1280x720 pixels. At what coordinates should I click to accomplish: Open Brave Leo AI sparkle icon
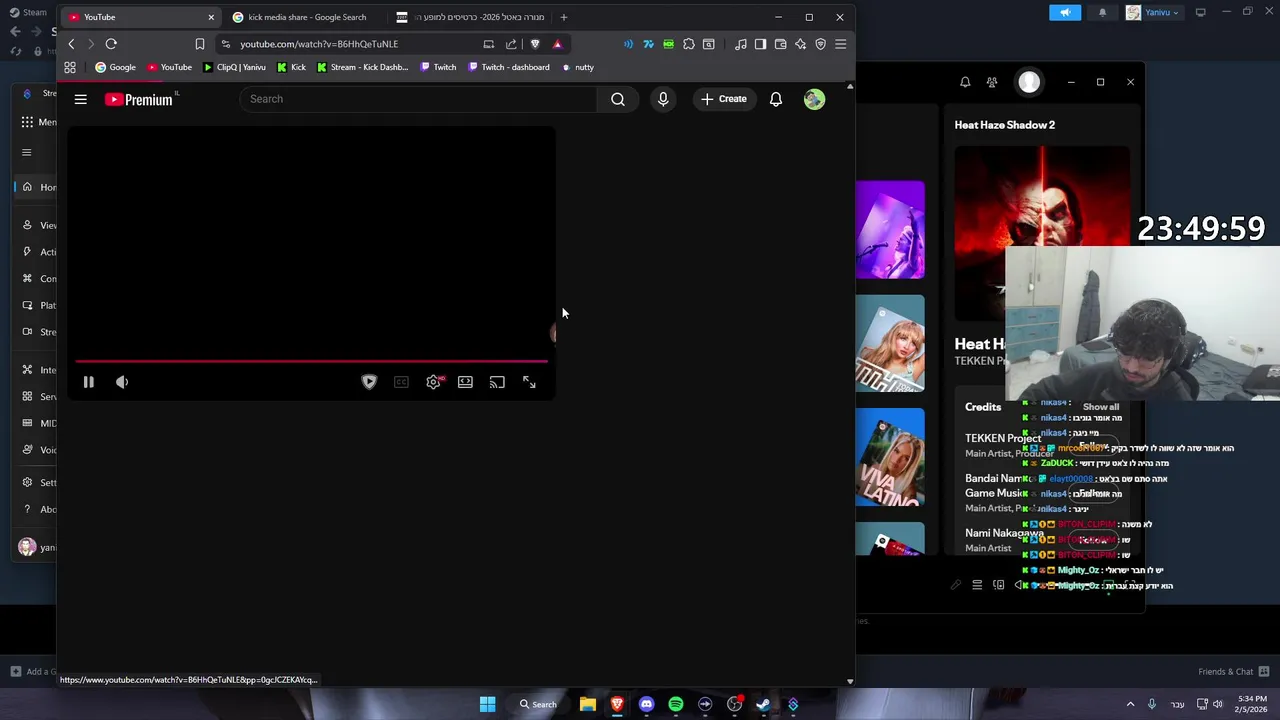800,44
